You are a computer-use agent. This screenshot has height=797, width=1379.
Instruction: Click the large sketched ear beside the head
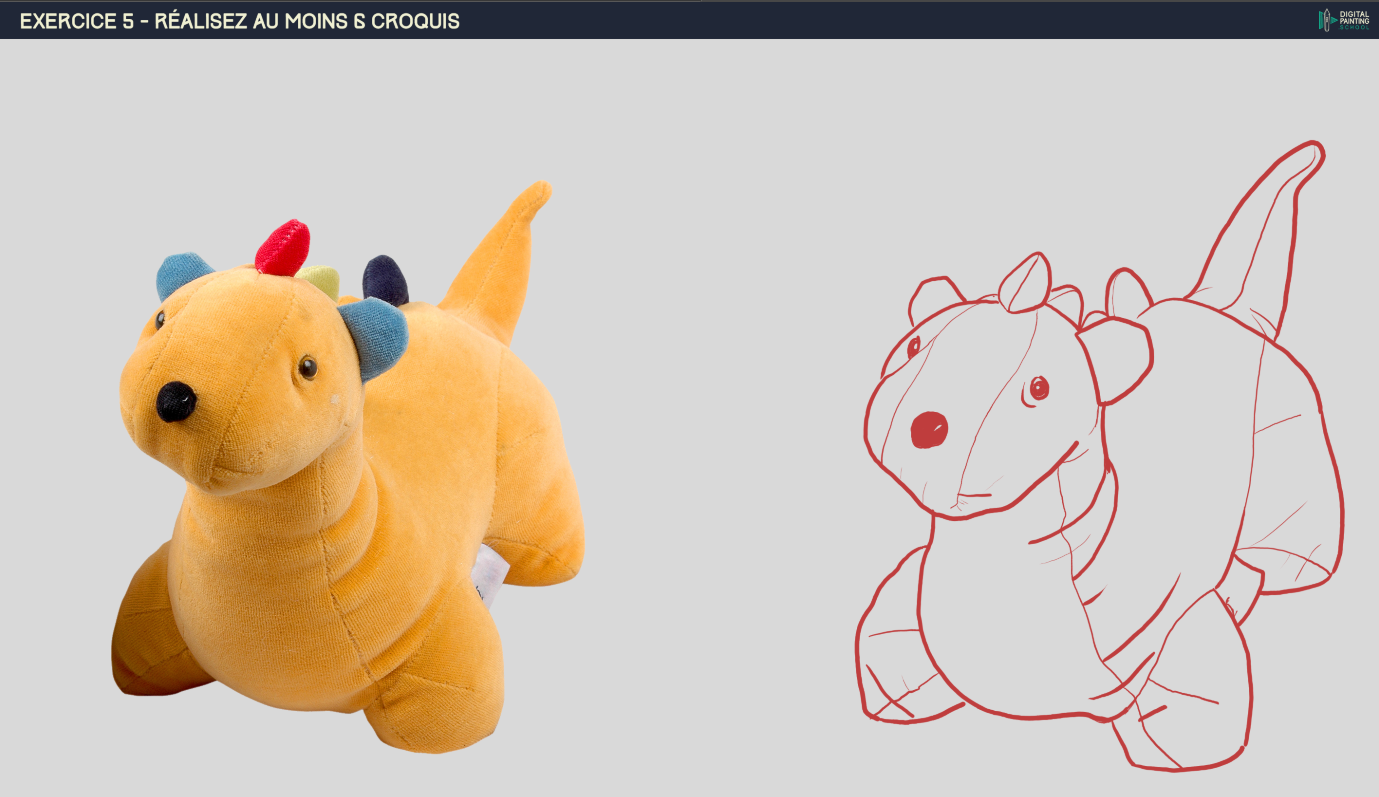(x=1115, y=360)
